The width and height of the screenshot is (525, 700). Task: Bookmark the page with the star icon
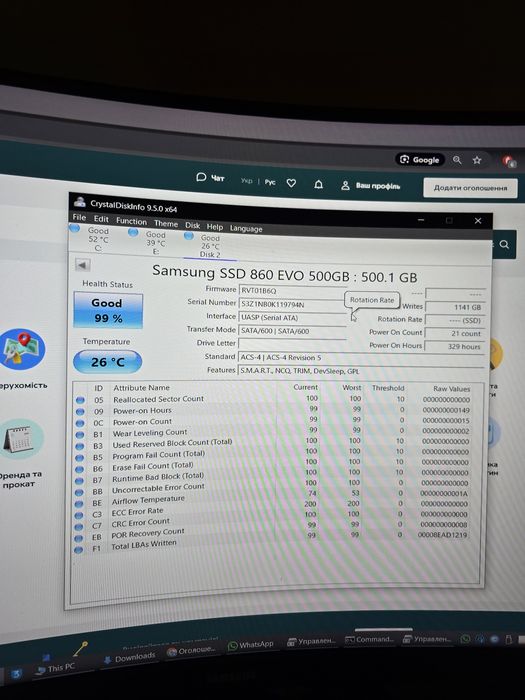pos(477,160)
